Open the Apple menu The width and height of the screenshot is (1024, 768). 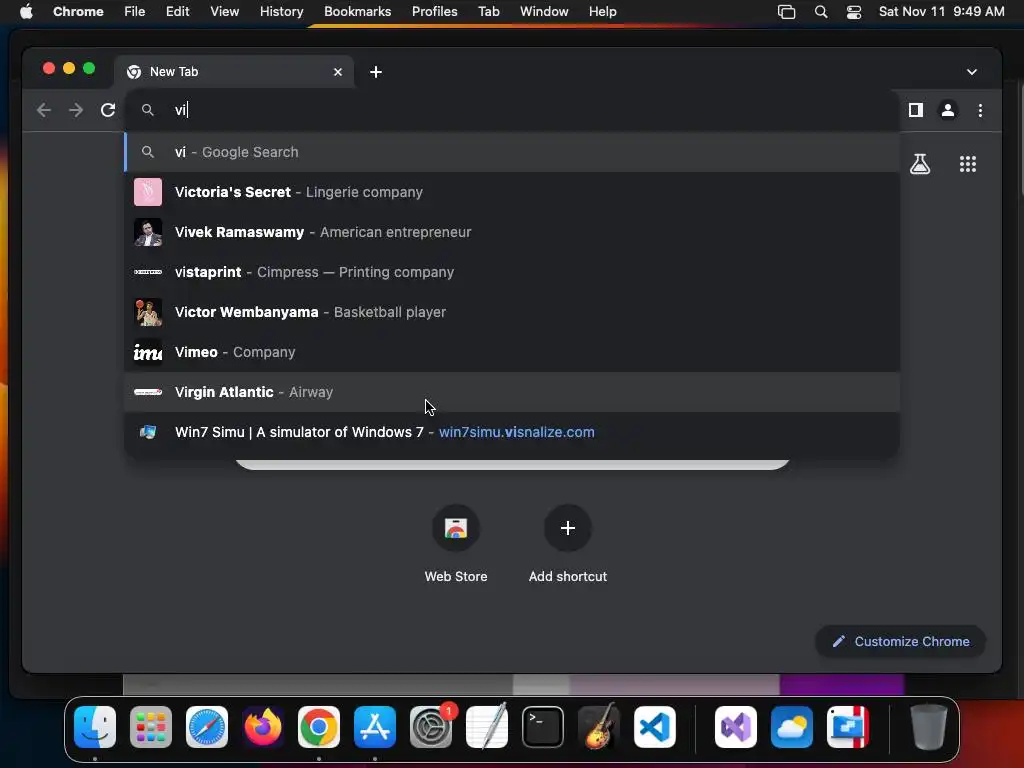26,12
